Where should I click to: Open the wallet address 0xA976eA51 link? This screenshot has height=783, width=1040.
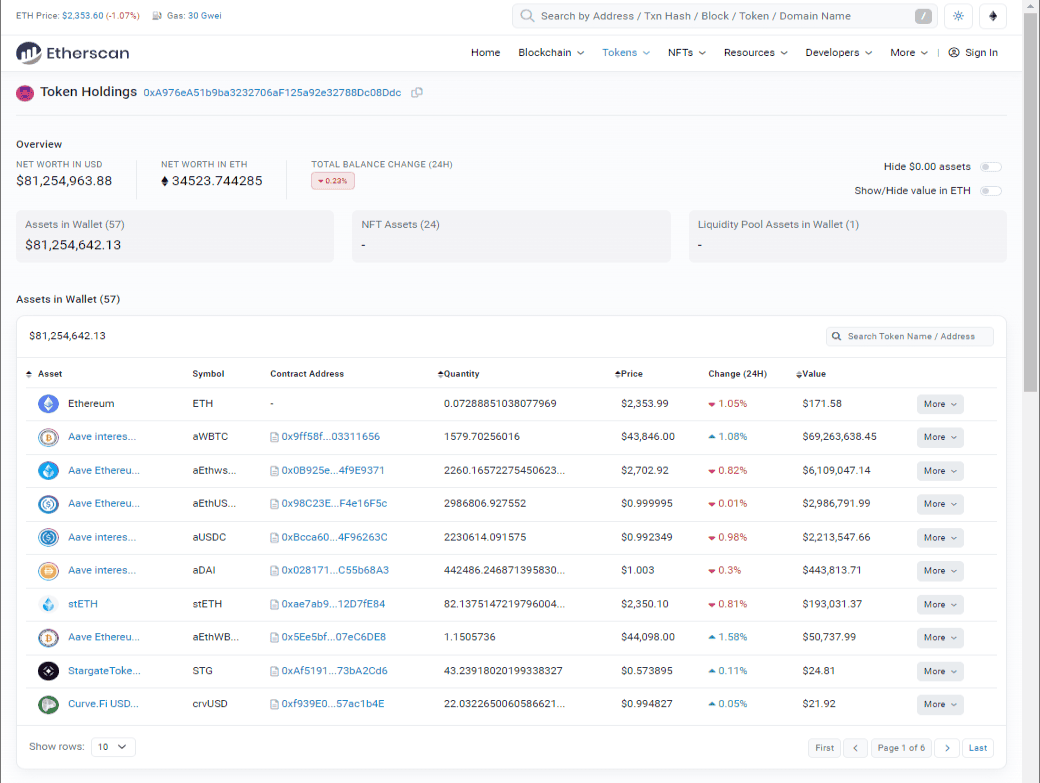(272, 93)
